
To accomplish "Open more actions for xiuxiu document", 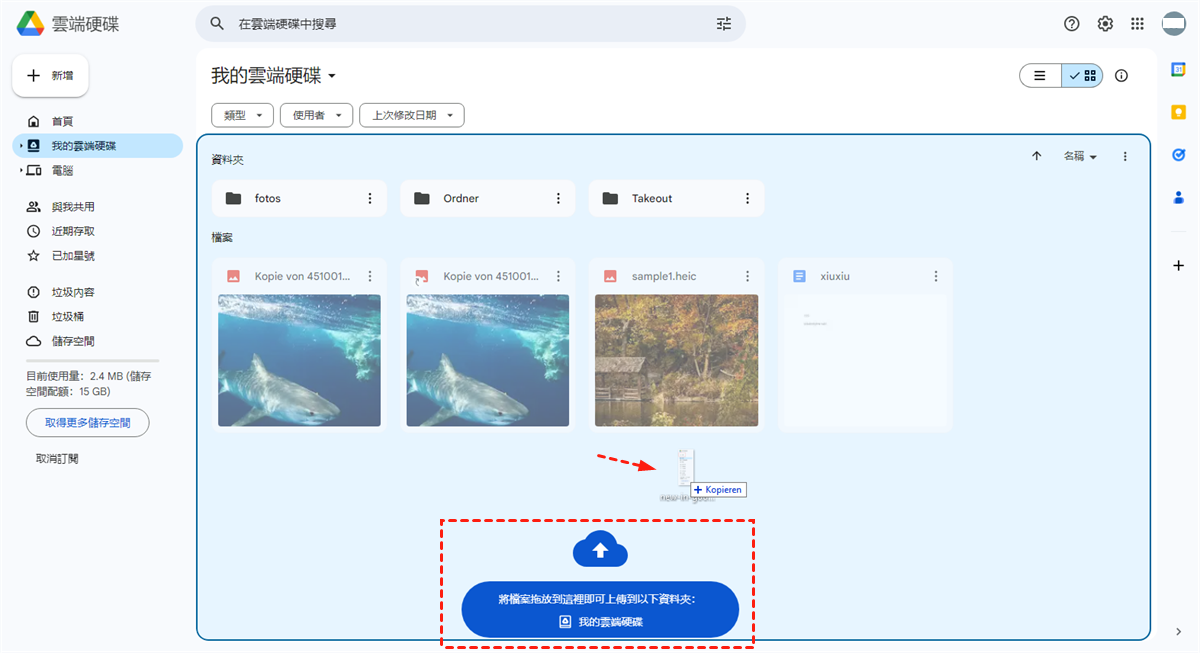I will 936,276.
